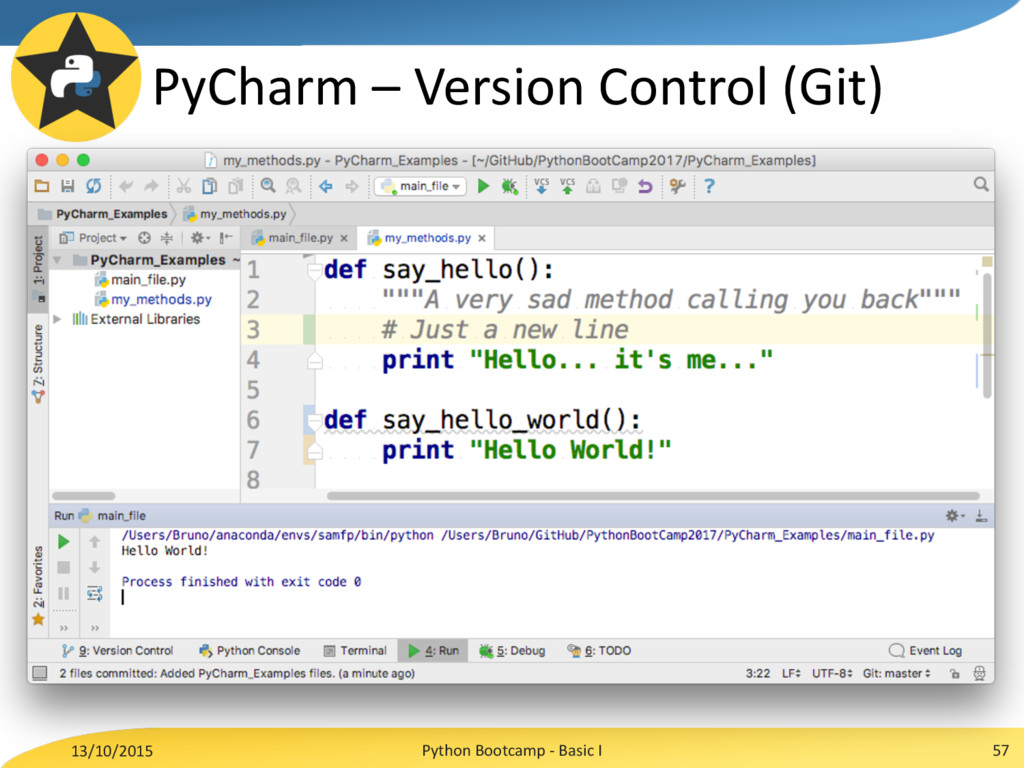Open the Terminal tool window
Screen dimensions: 1024x768
(x=355, y=650)
